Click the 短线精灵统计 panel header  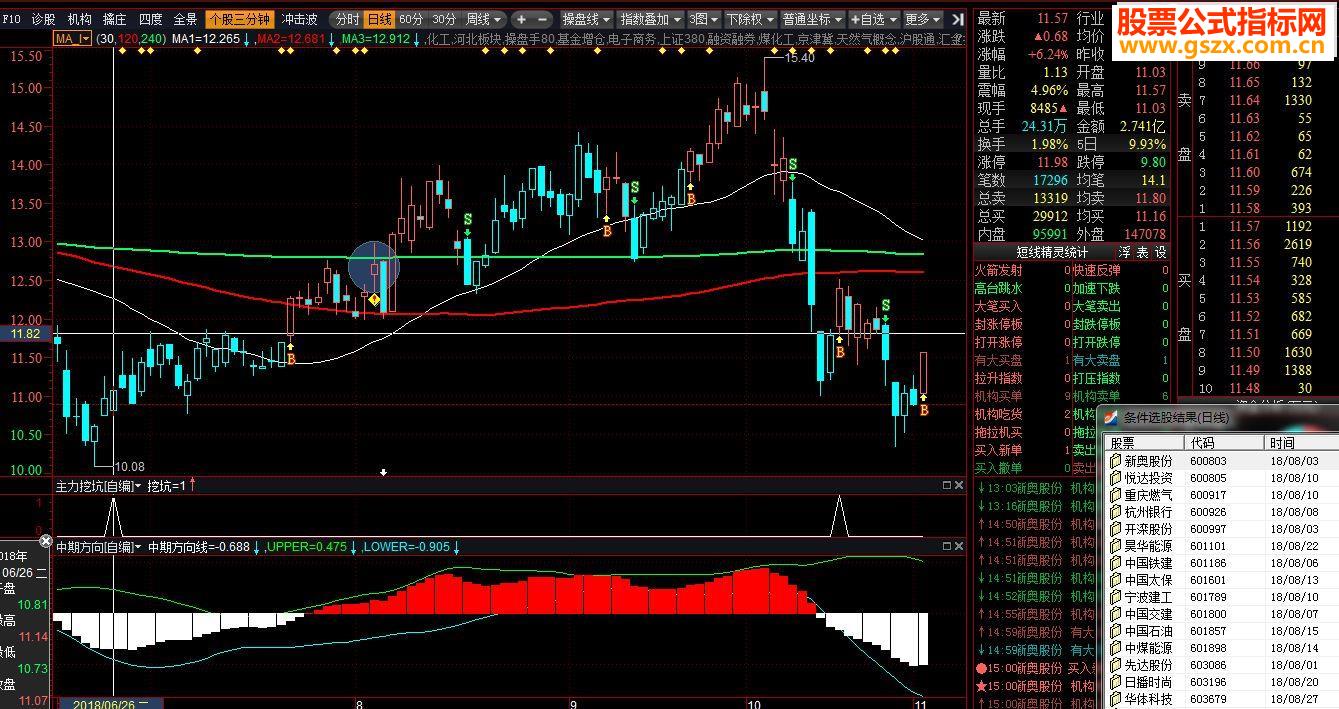[1051, 252]
